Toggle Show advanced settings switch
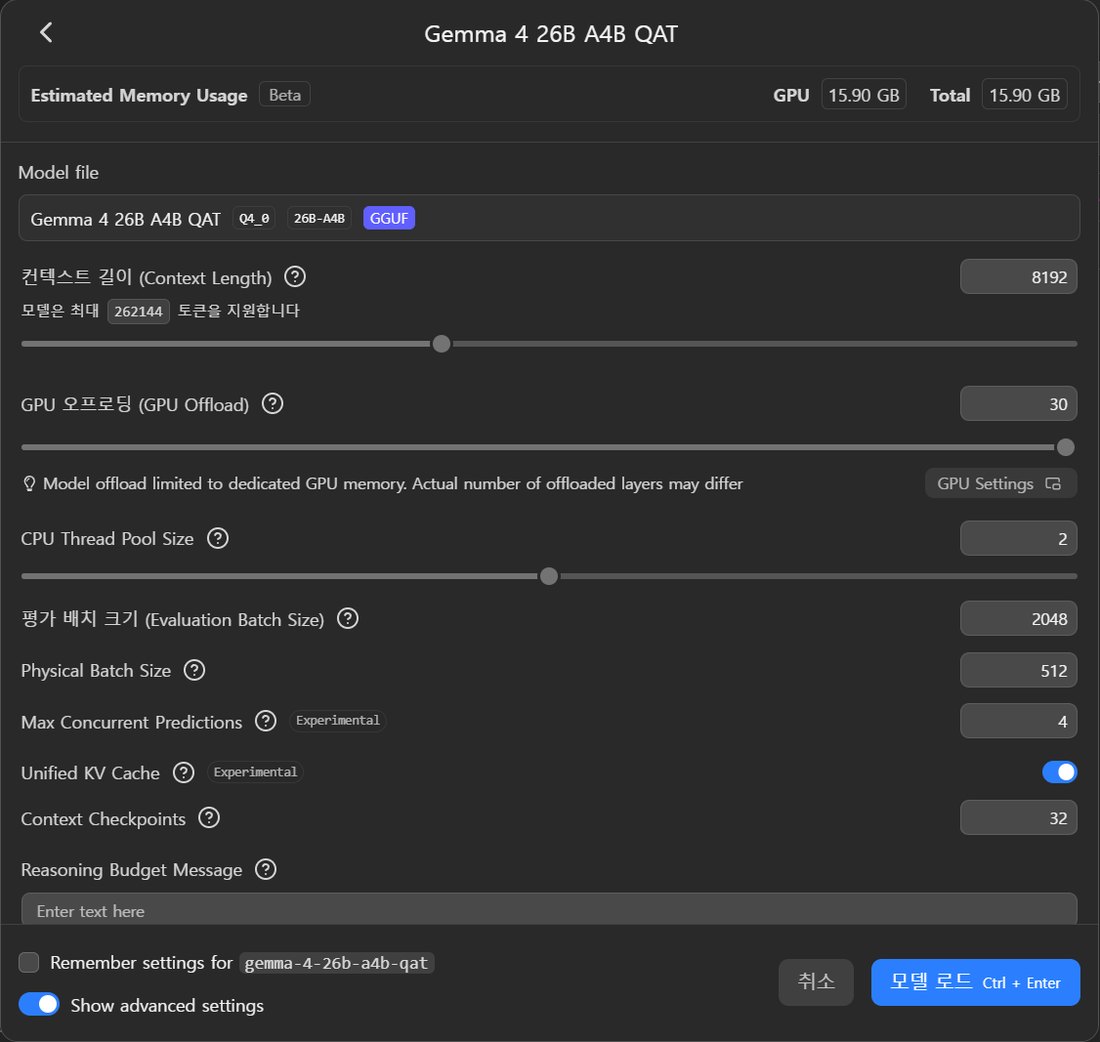 click(39, 1004)
